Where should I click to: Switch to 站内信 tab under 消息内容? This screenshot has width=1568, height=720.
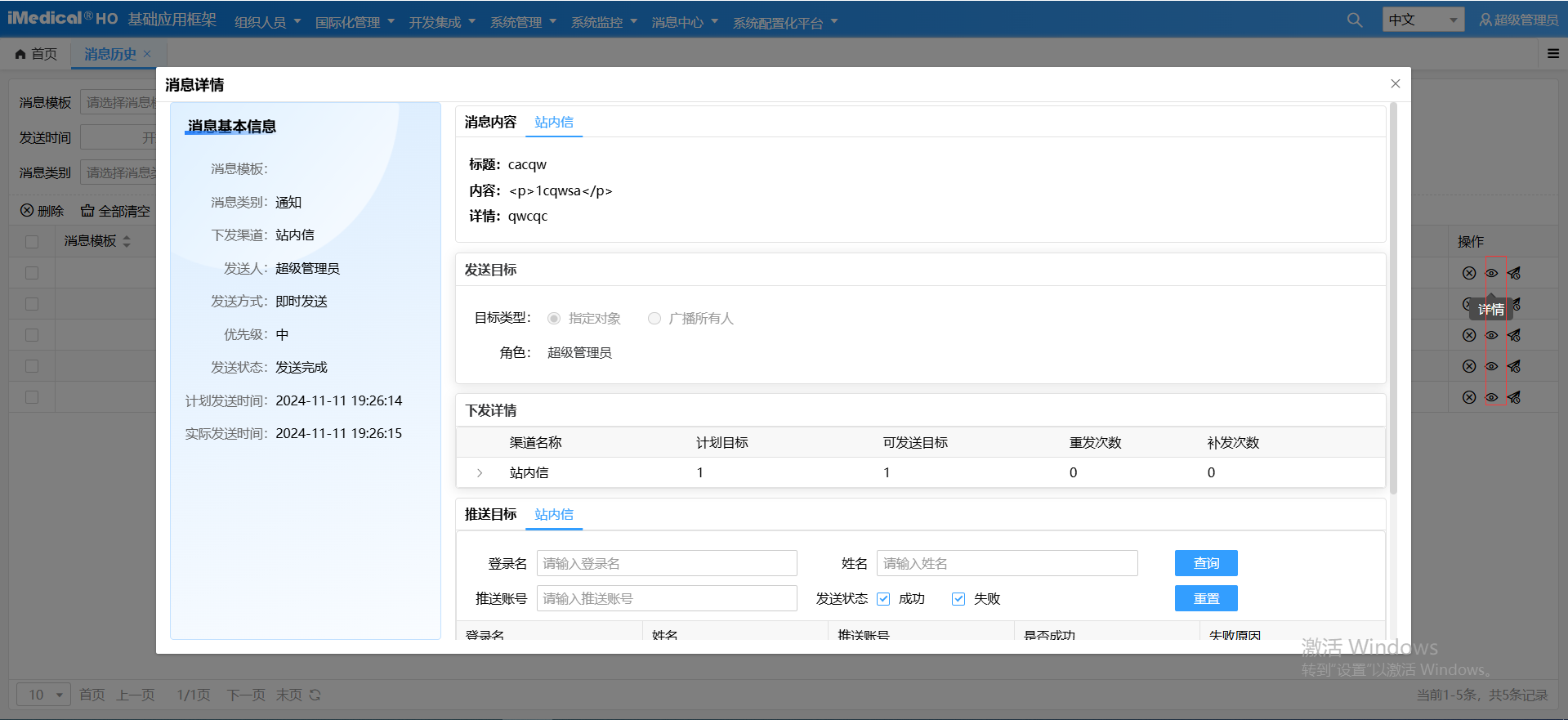coord(553,123)
